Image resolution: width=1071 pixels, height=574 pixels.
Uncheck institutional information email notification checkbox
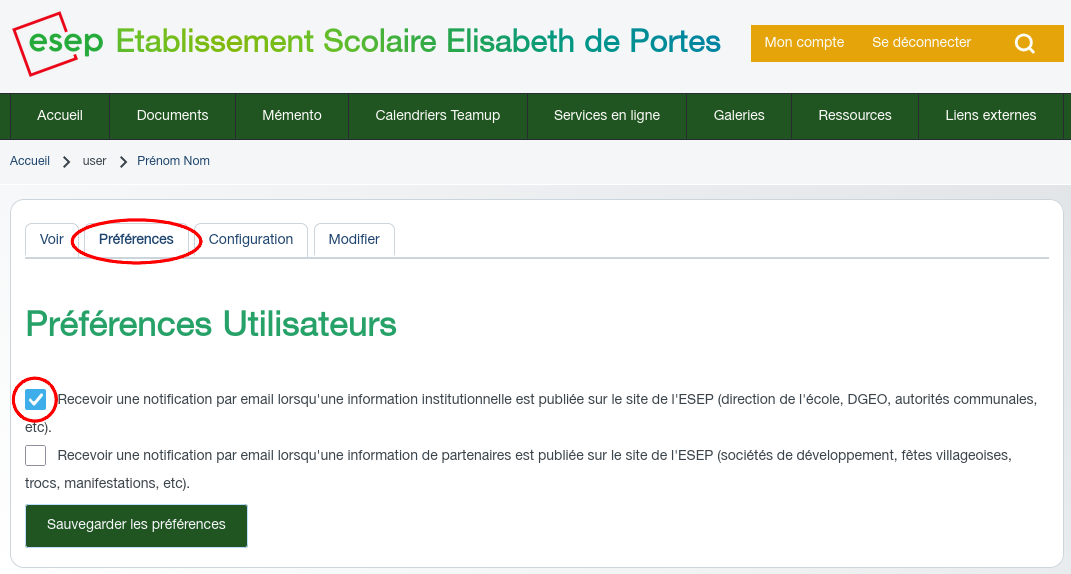36,399
